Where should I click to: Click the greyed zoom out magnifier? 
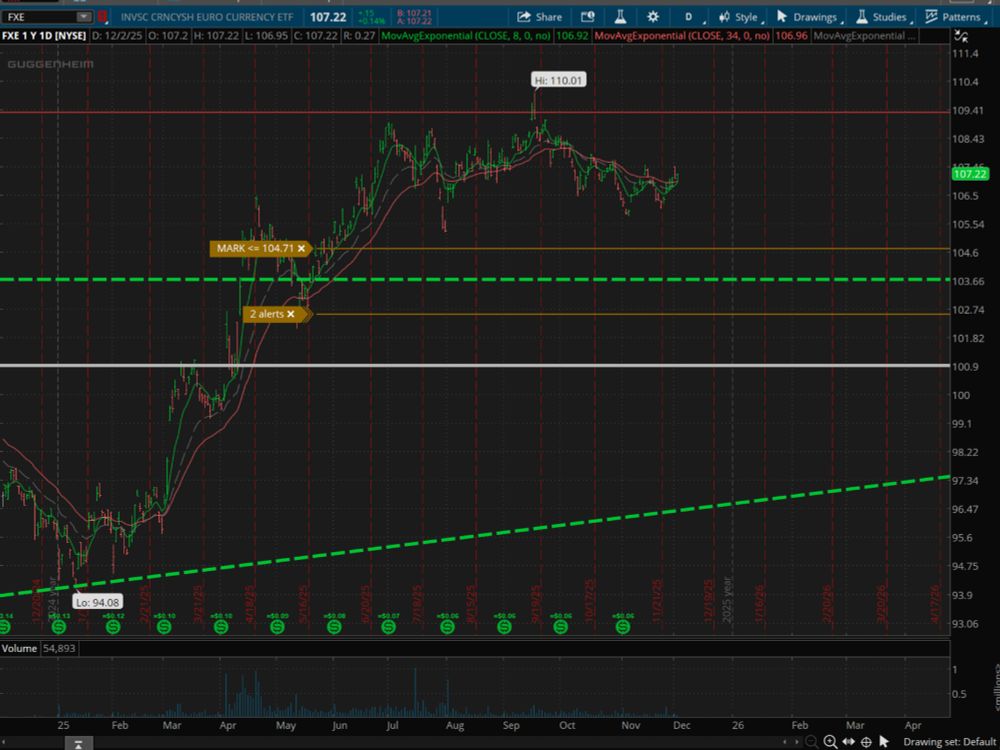(811, 741)
